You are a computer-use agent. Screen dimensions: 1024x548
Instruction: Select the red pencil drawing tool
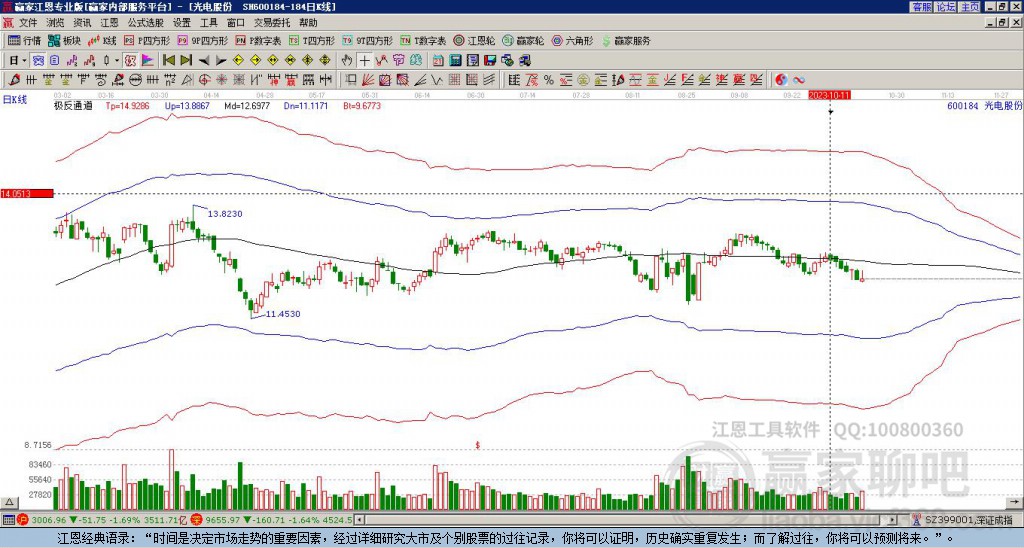click(13, 80)
